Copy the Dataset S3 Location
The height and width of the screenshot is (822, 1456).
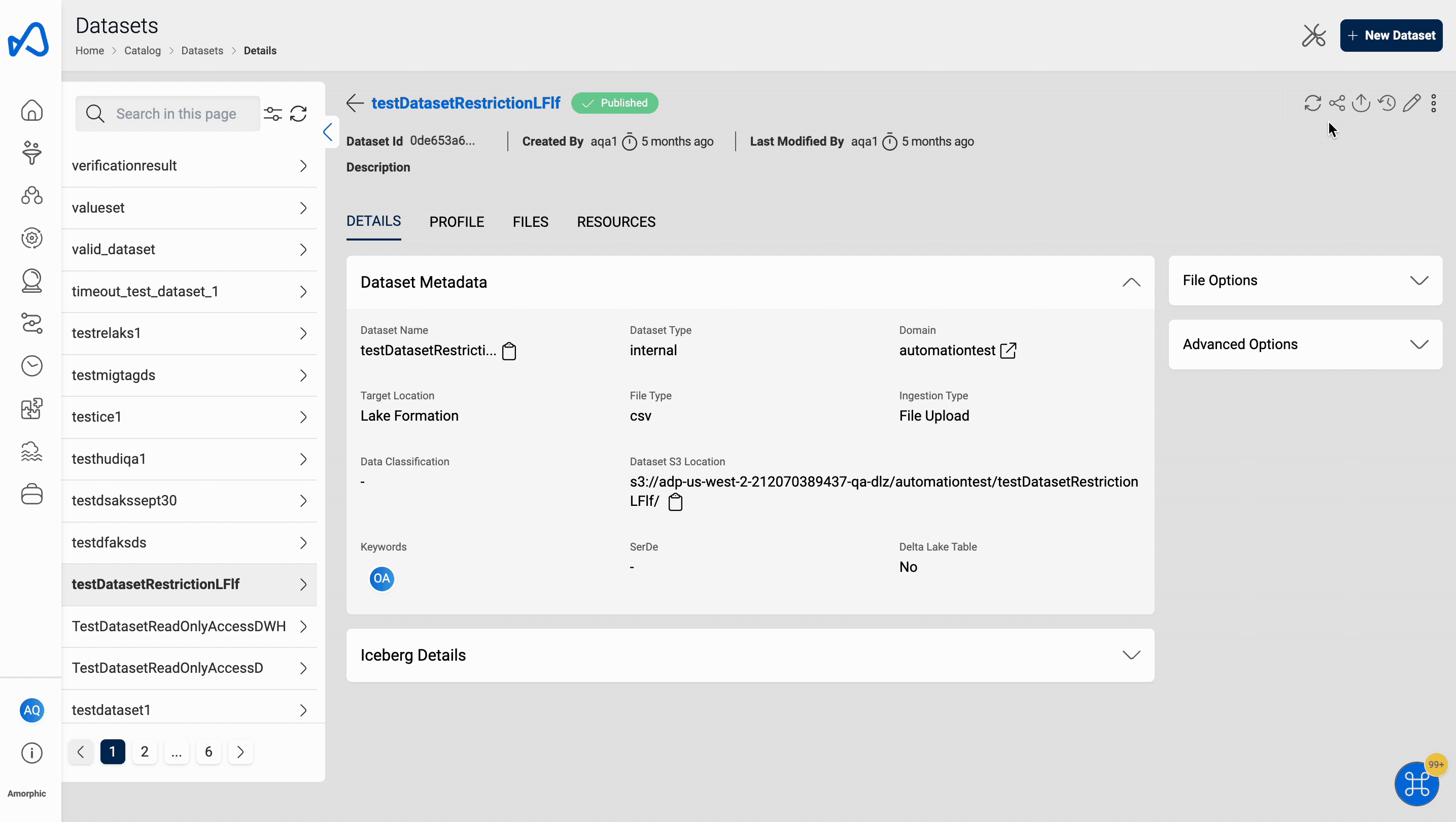tap(675, 501)
